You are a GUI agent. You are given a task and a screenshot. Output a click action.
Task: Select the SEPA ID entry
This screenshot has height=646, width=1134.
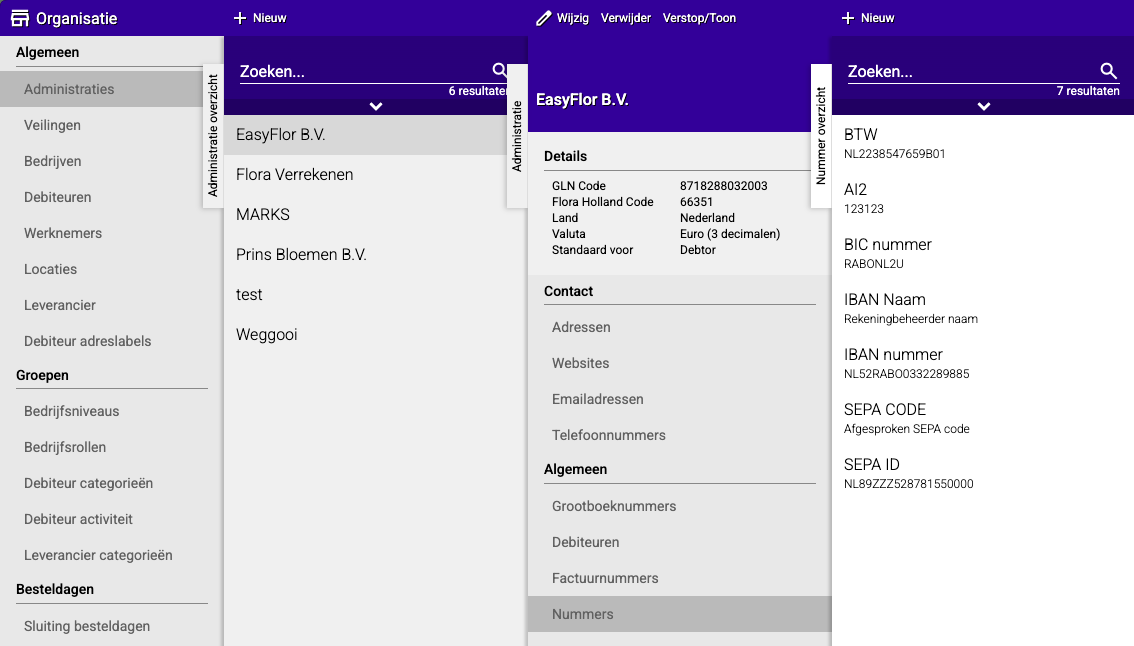(x=983, y=473)
